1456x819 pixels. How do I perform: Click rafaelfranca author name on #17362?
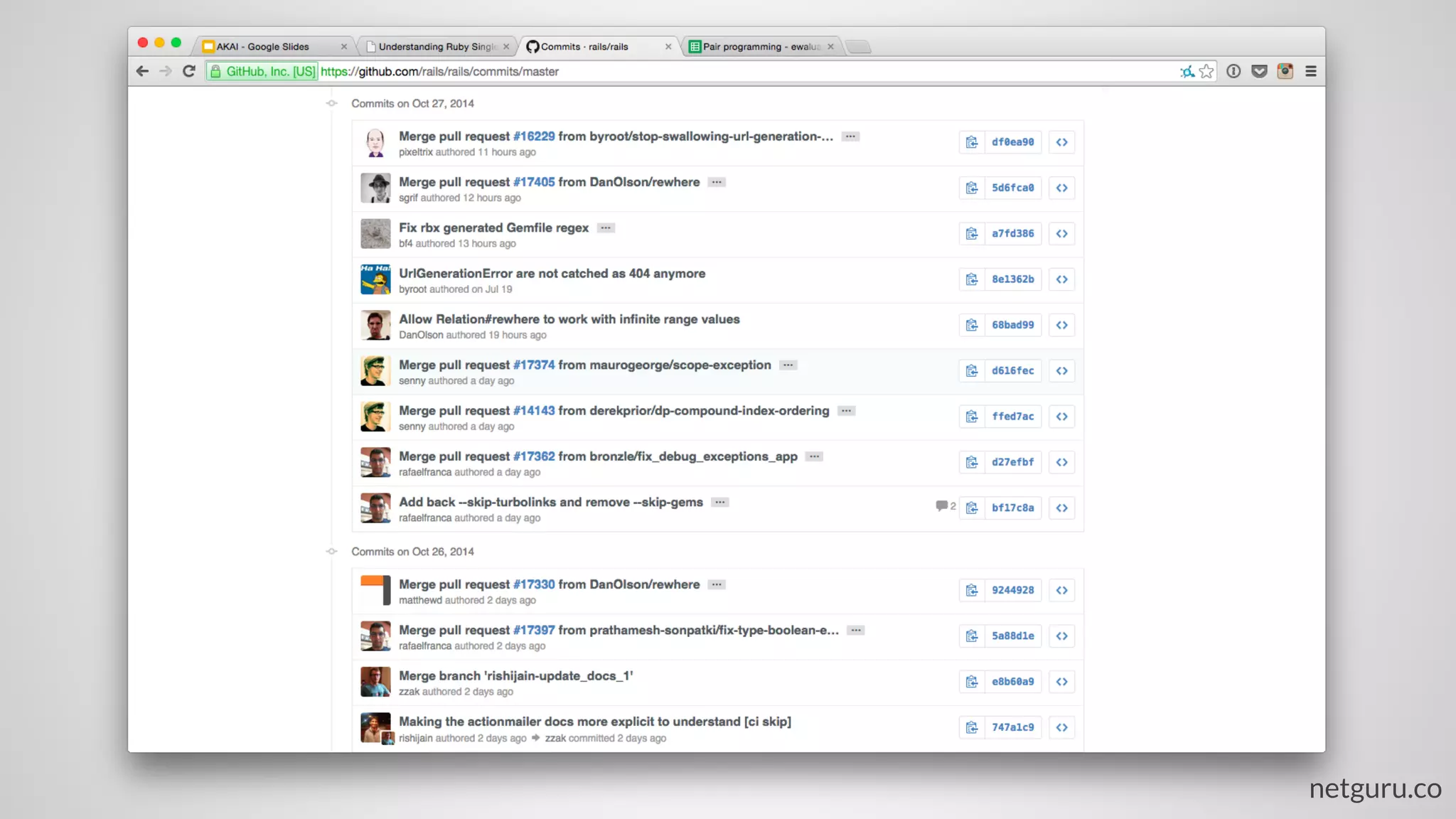(424, 472)
